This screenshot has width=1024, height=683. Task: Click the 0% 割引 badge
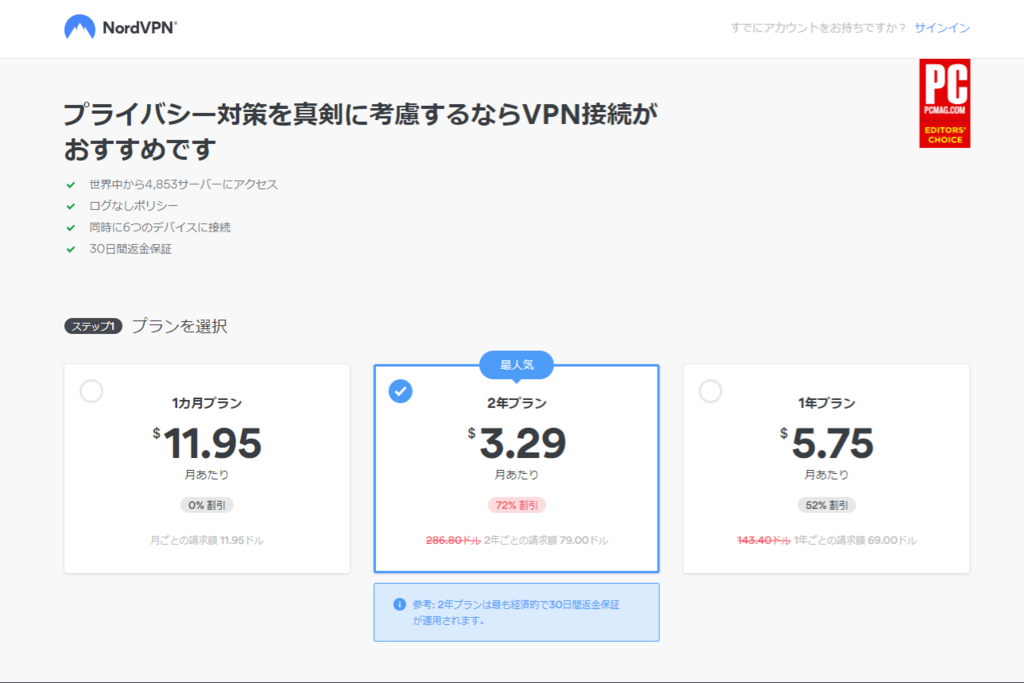[207, 505]
